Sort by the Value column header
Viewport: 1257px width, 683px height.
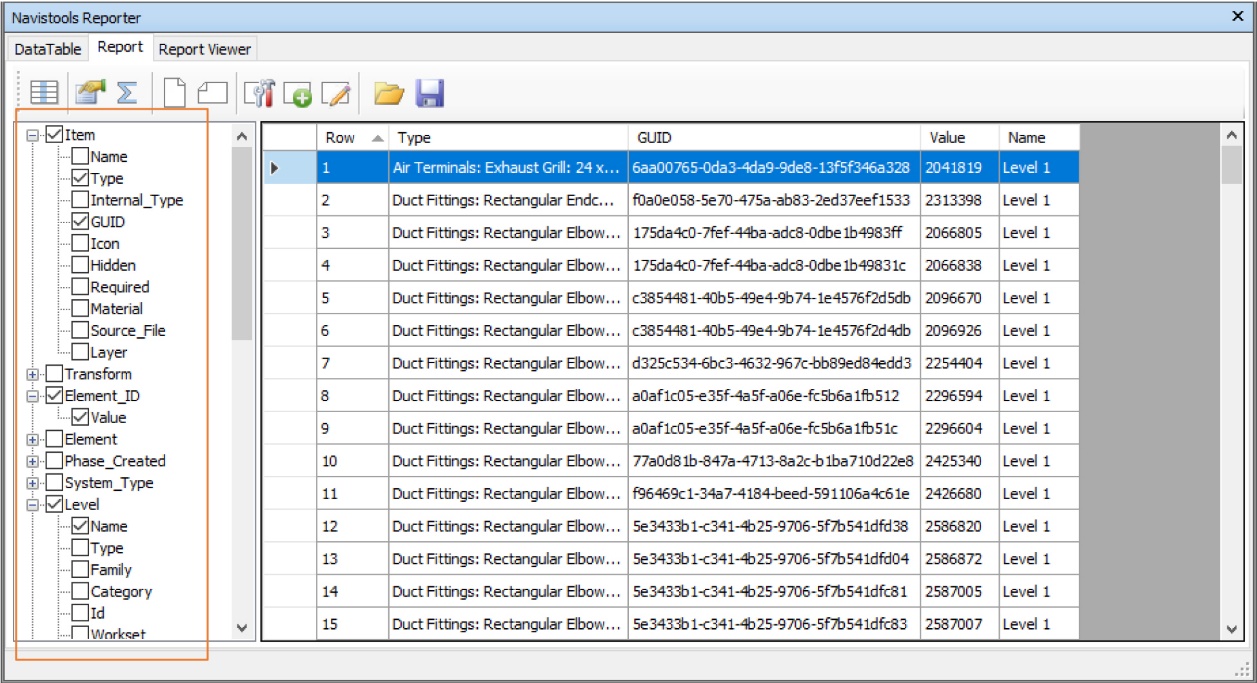tap(960, 138)
